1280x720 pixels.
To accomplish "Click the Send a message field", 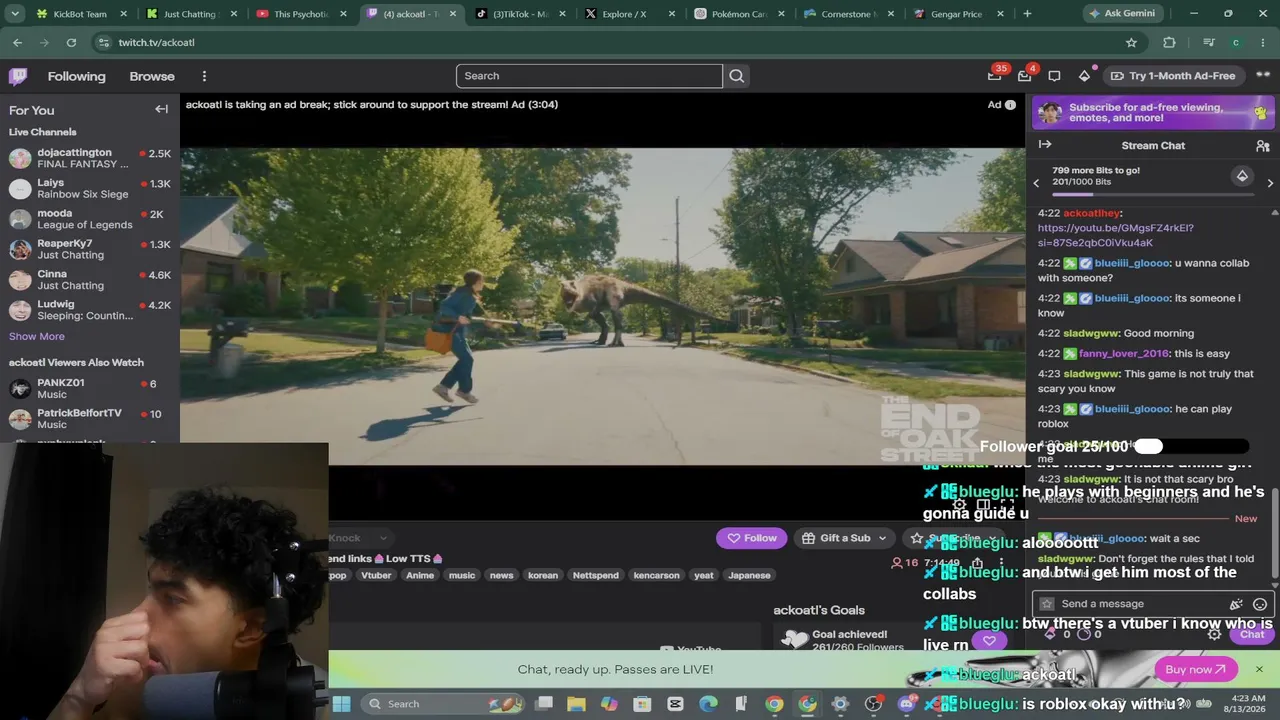I will click(x=1151, y=604).
